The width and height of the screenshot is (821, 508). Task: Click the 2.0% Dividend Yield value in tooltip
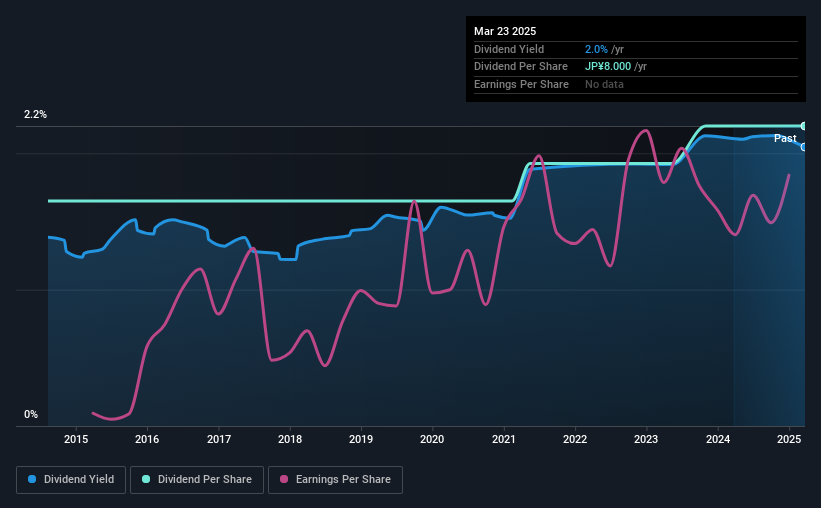(x=596, y=49)
